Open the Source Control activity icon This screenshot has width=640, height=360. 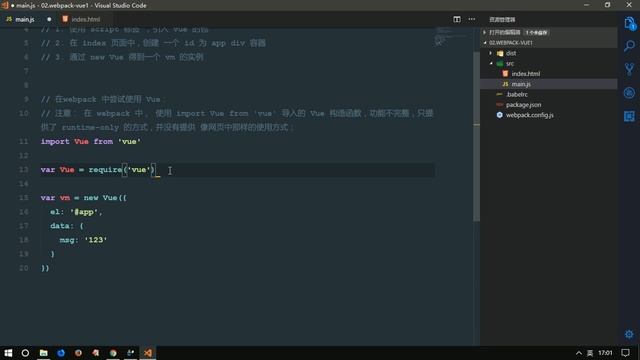point(629,69)
